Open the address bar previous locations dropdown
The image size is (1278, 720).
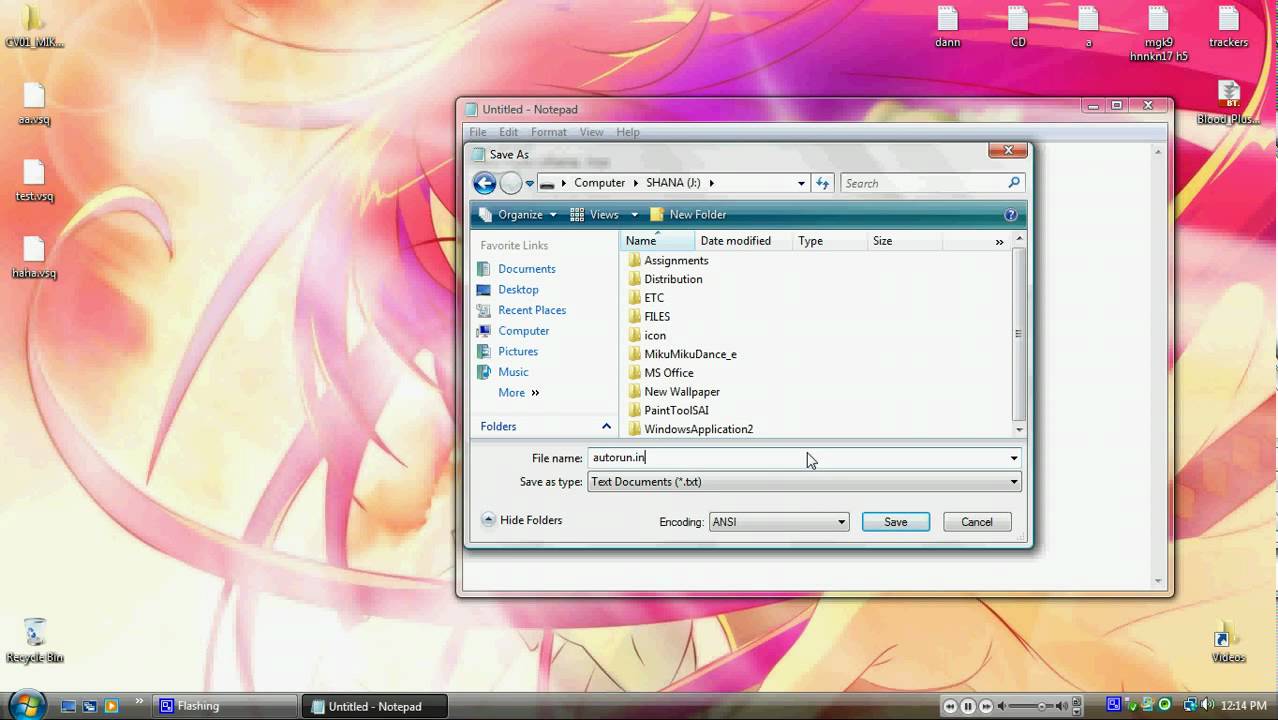click(801, 183)
